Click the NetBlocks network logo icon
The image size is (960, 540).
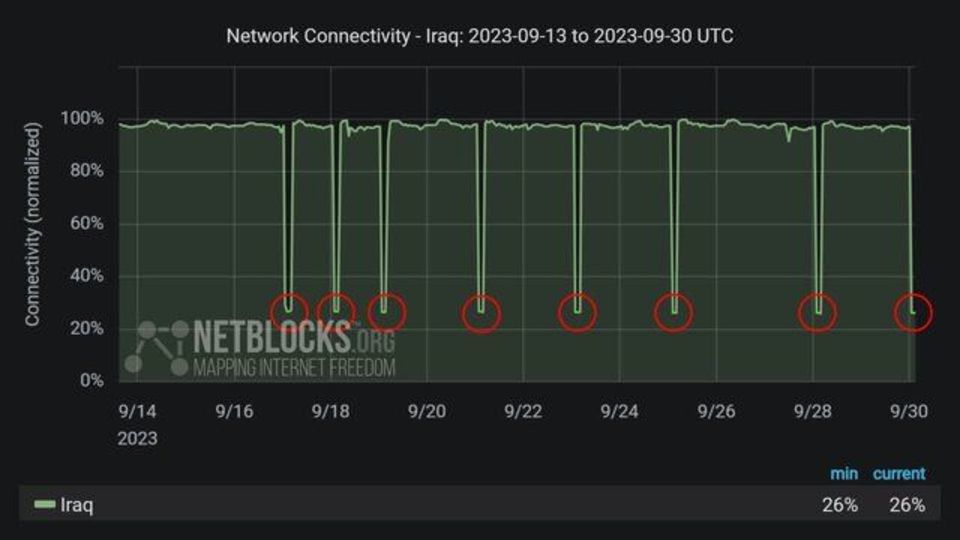(x=162, y=346)
